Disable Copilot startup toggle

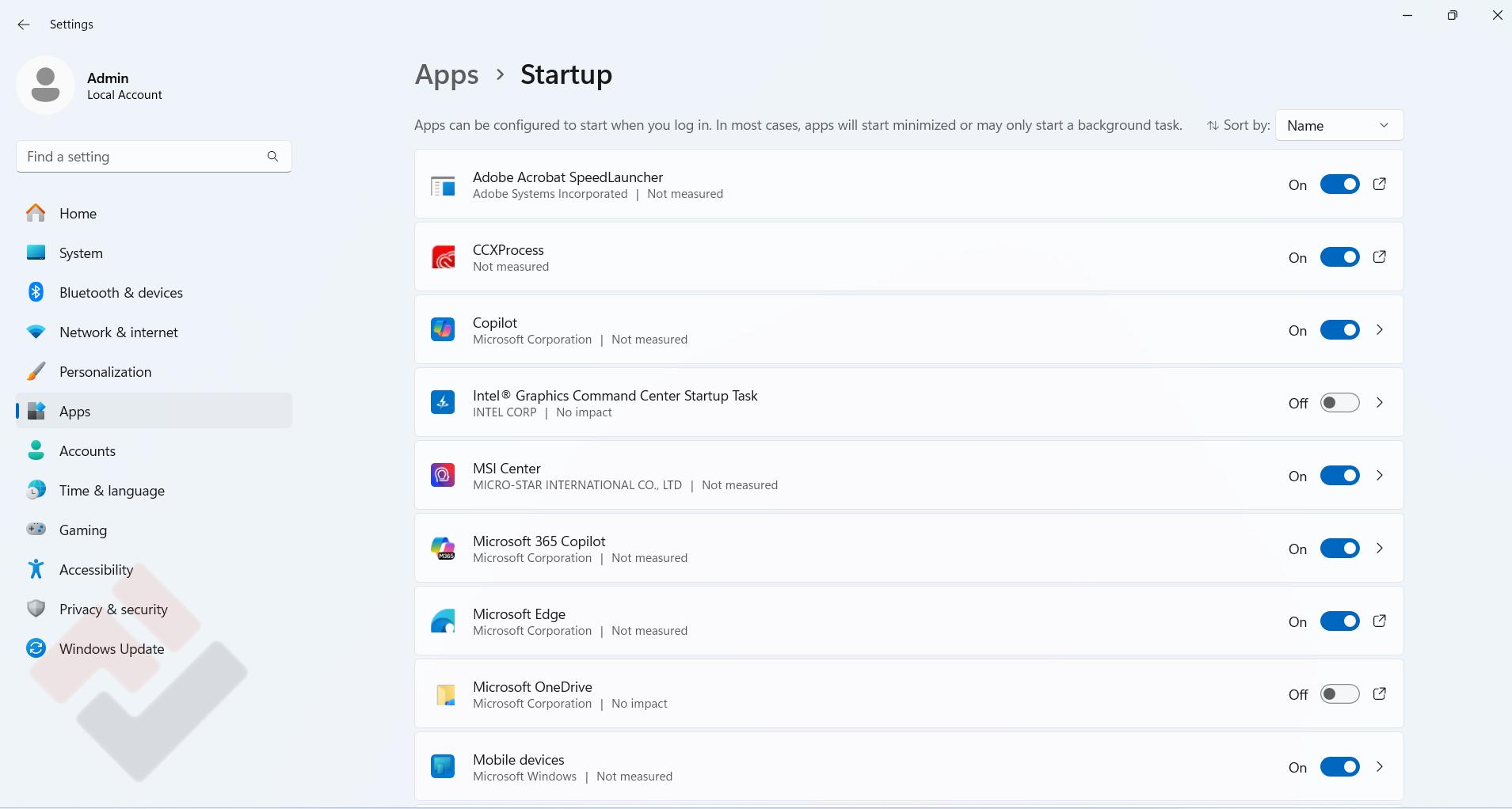[x=1339, y=330]
